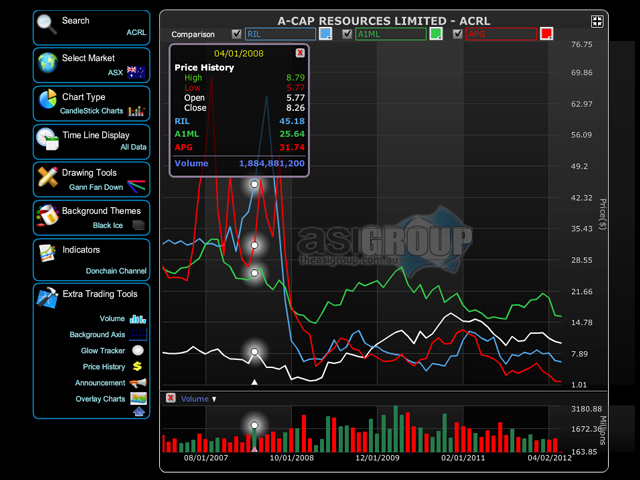640x480 pixels.
Task: Click the Background Axis label
Action: click(97, 335)
